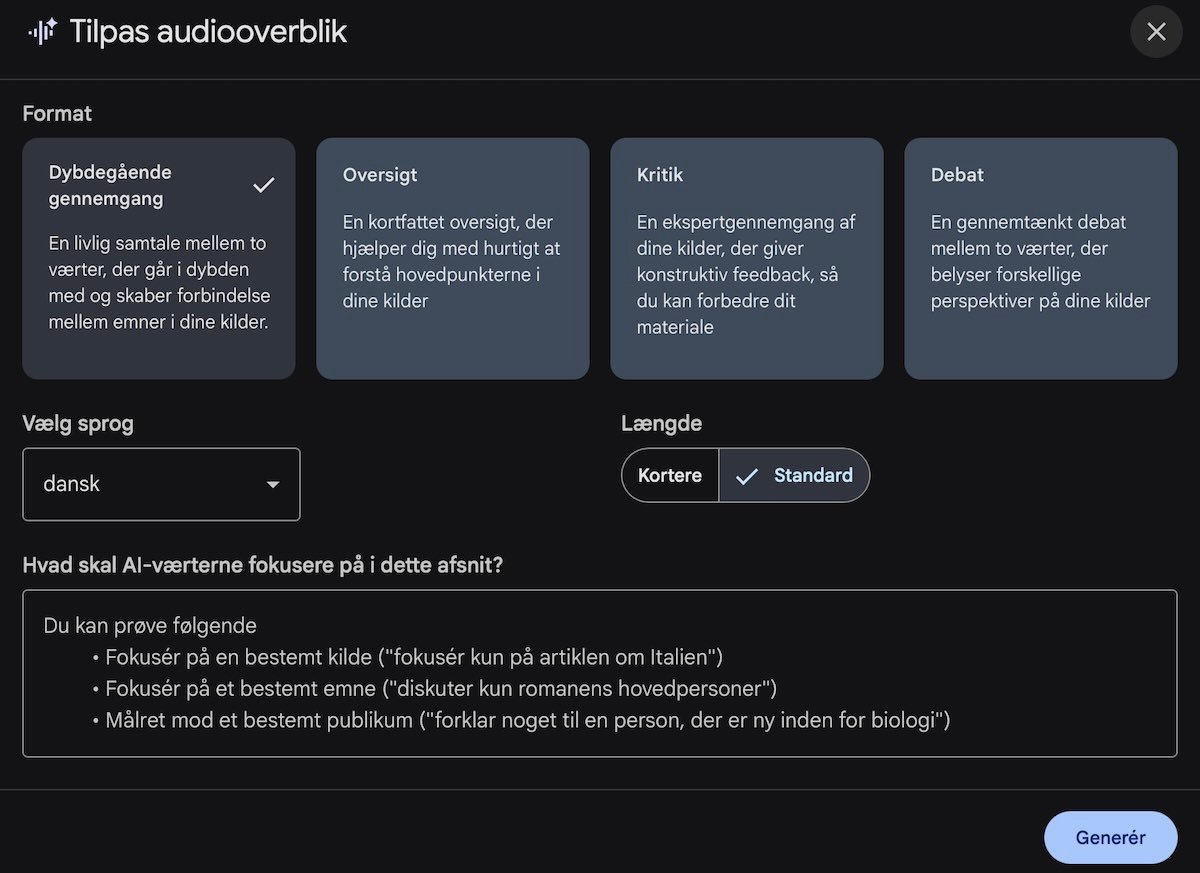Click the Debat card description text

[x=1040, y=261]
